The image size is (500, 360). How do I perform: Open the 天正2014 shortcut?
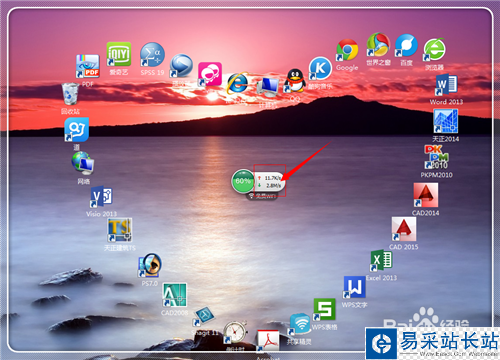click(x=446, y=121)
